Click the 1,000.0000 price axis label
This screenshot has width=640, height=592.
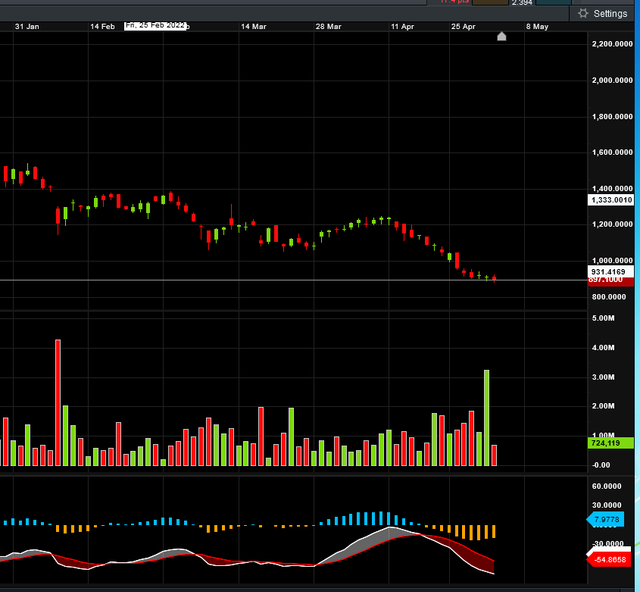pos(612,260)
